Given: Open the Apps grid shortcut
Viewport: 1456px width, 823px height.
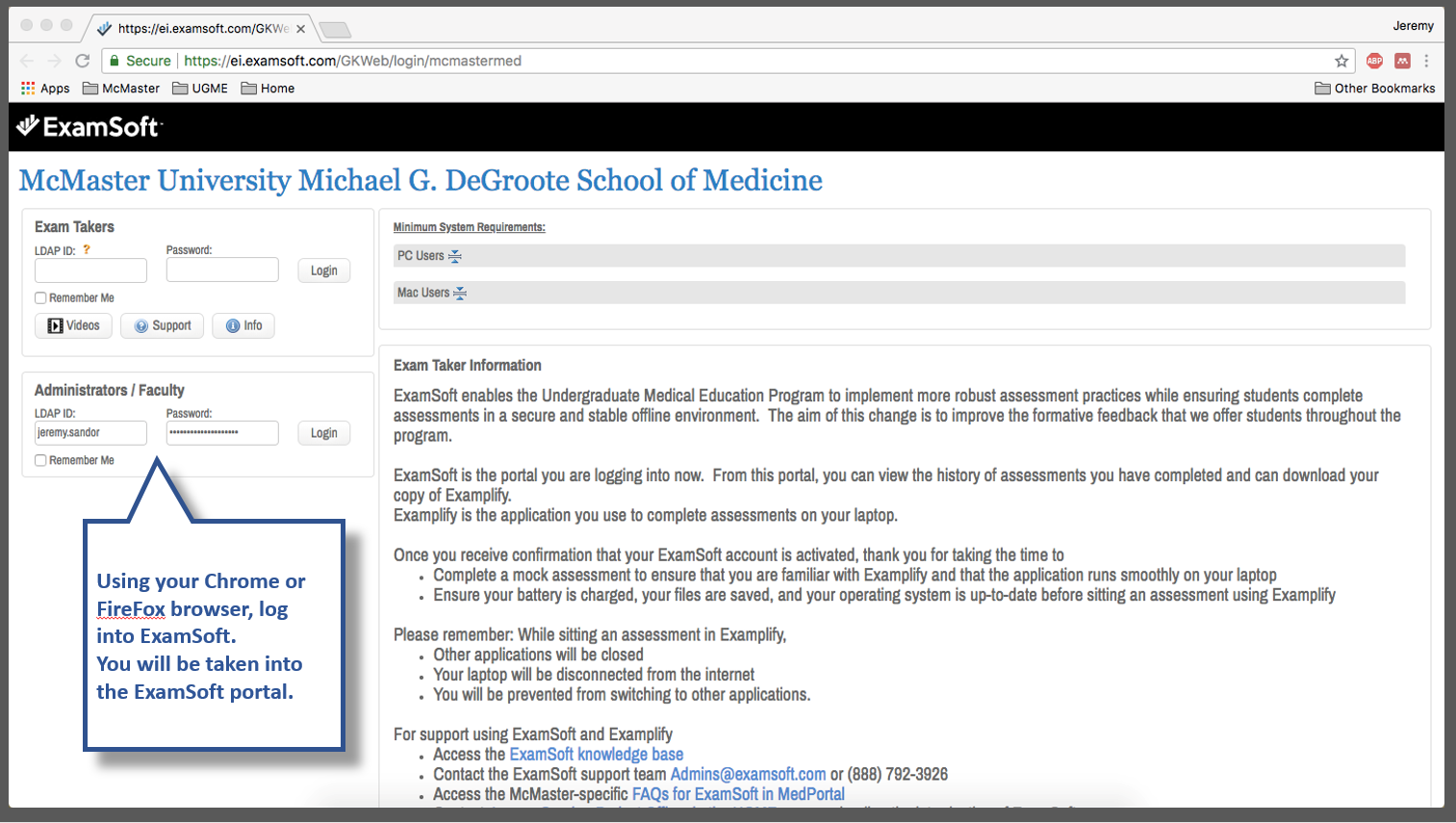Looking at the screenshot, I should pos(45,88).
